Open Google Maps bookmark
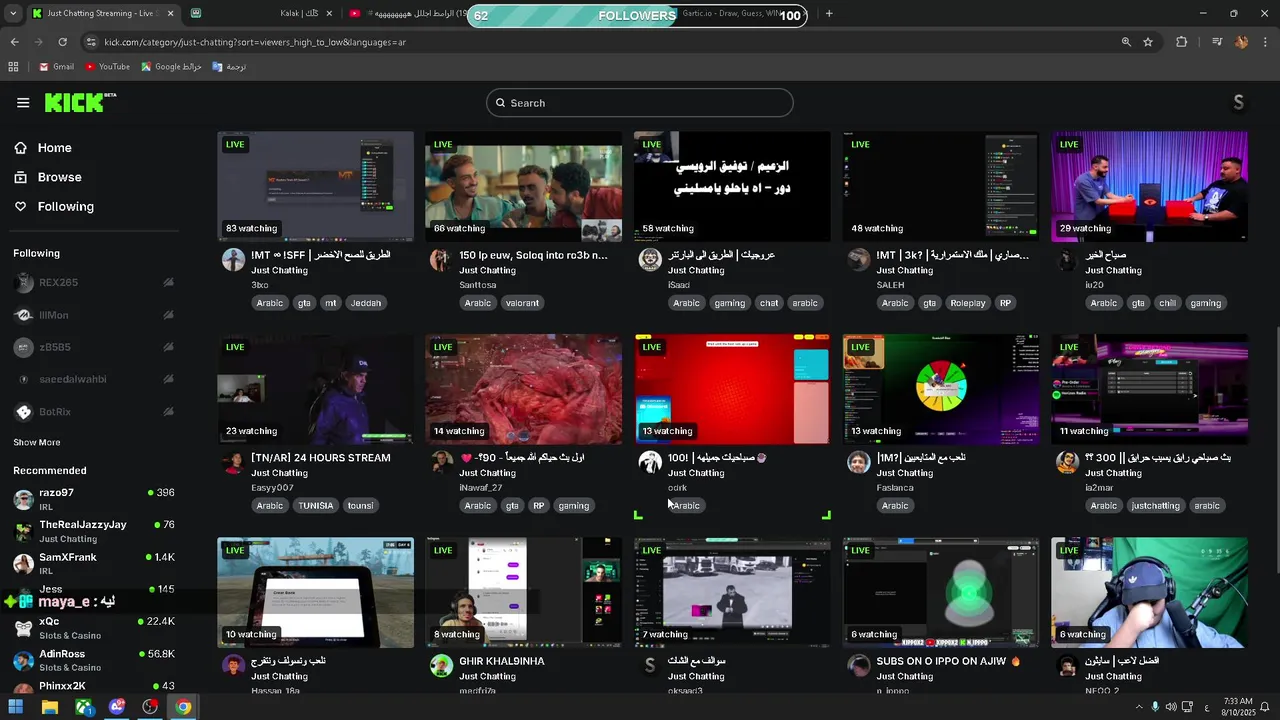 [171, 67]
